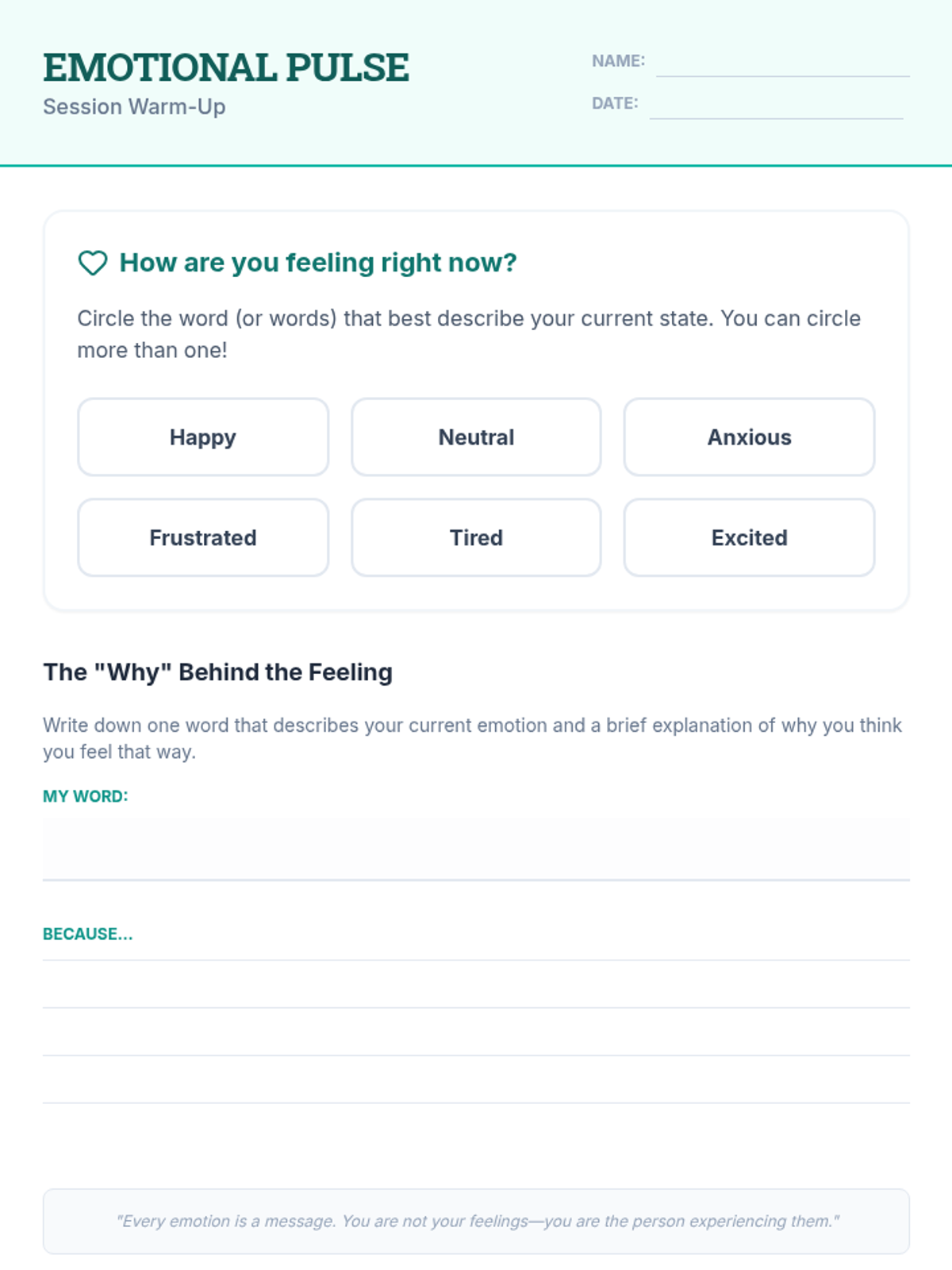Toggle the Tired emotion option
The width and height of the screenshot is (952, 1270).
(x=476, y=537)
